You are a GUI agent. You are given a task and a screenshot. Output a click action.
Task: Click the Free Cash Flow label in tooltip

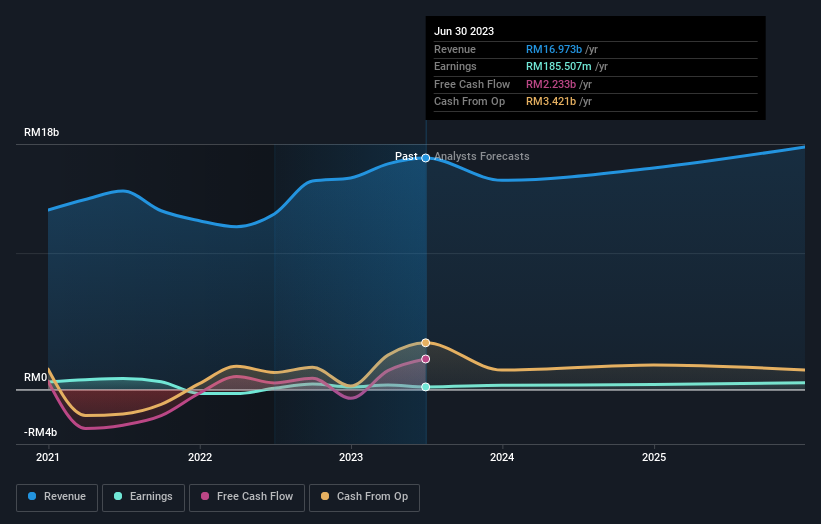tap(472, 84)
